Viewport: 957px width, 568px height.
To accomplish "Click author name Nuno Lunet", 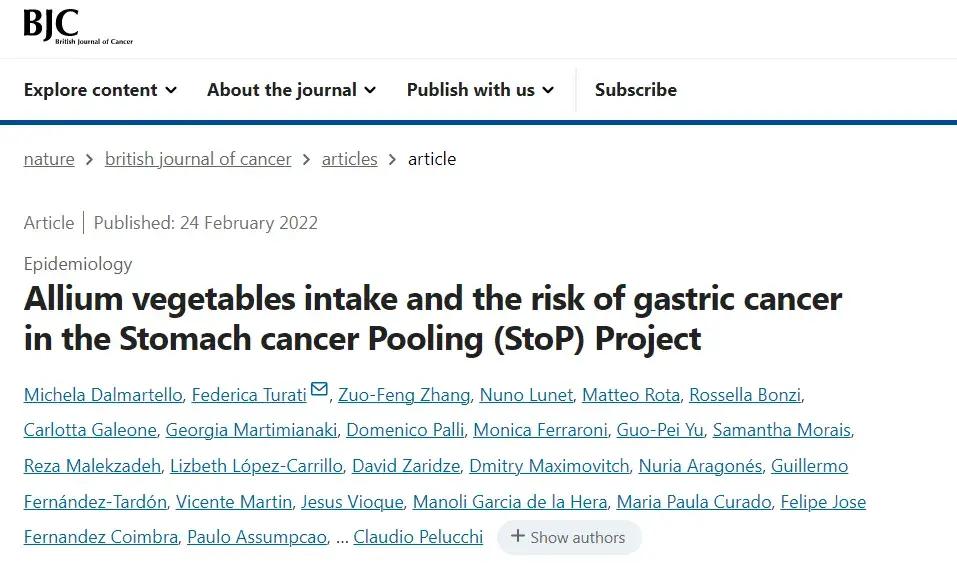I will click(x=526, y=395).
